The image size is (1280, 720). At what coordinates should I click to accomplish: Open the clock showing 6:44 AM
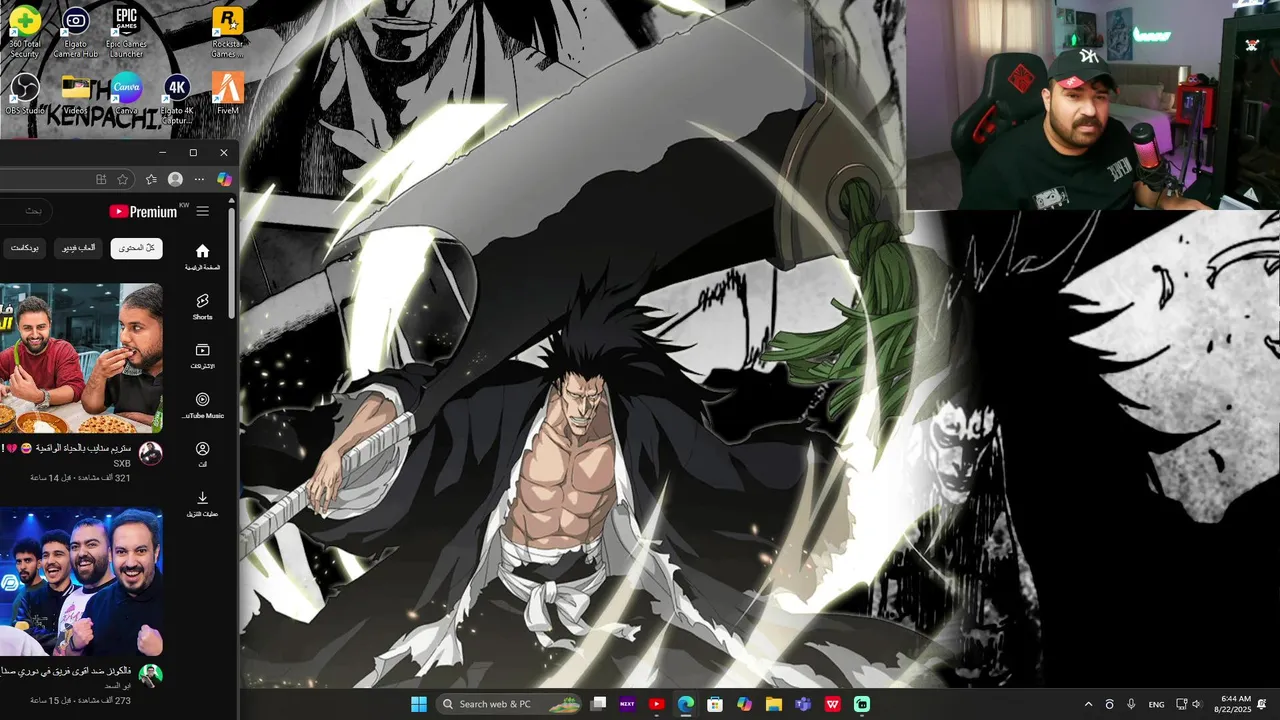click(x=1232, y=704)
